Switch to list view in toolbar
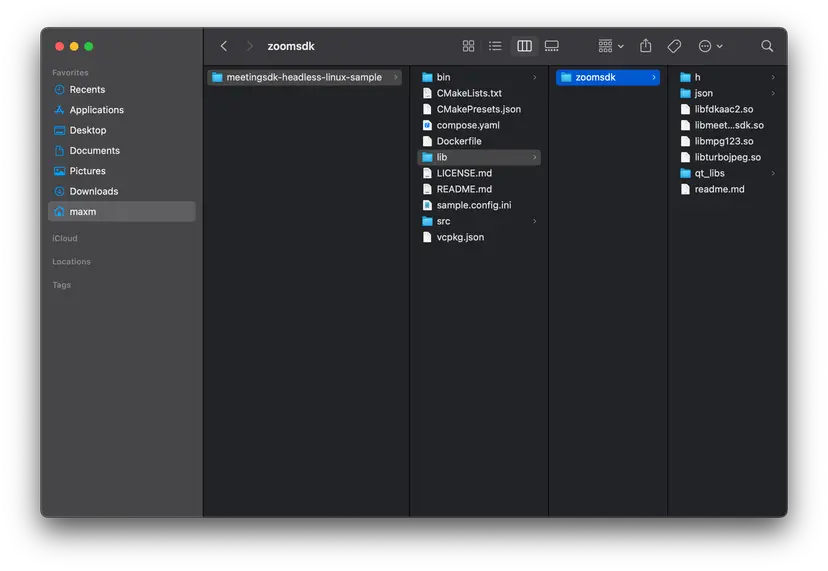This screenshot has width=828, height=571. tap(495, 46)
